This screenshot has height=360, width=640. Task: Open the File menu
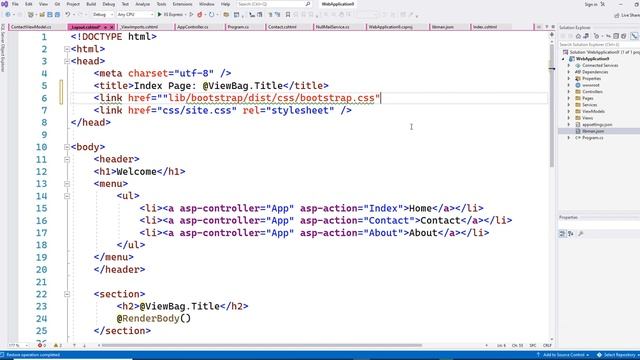(x=15, y=4)
